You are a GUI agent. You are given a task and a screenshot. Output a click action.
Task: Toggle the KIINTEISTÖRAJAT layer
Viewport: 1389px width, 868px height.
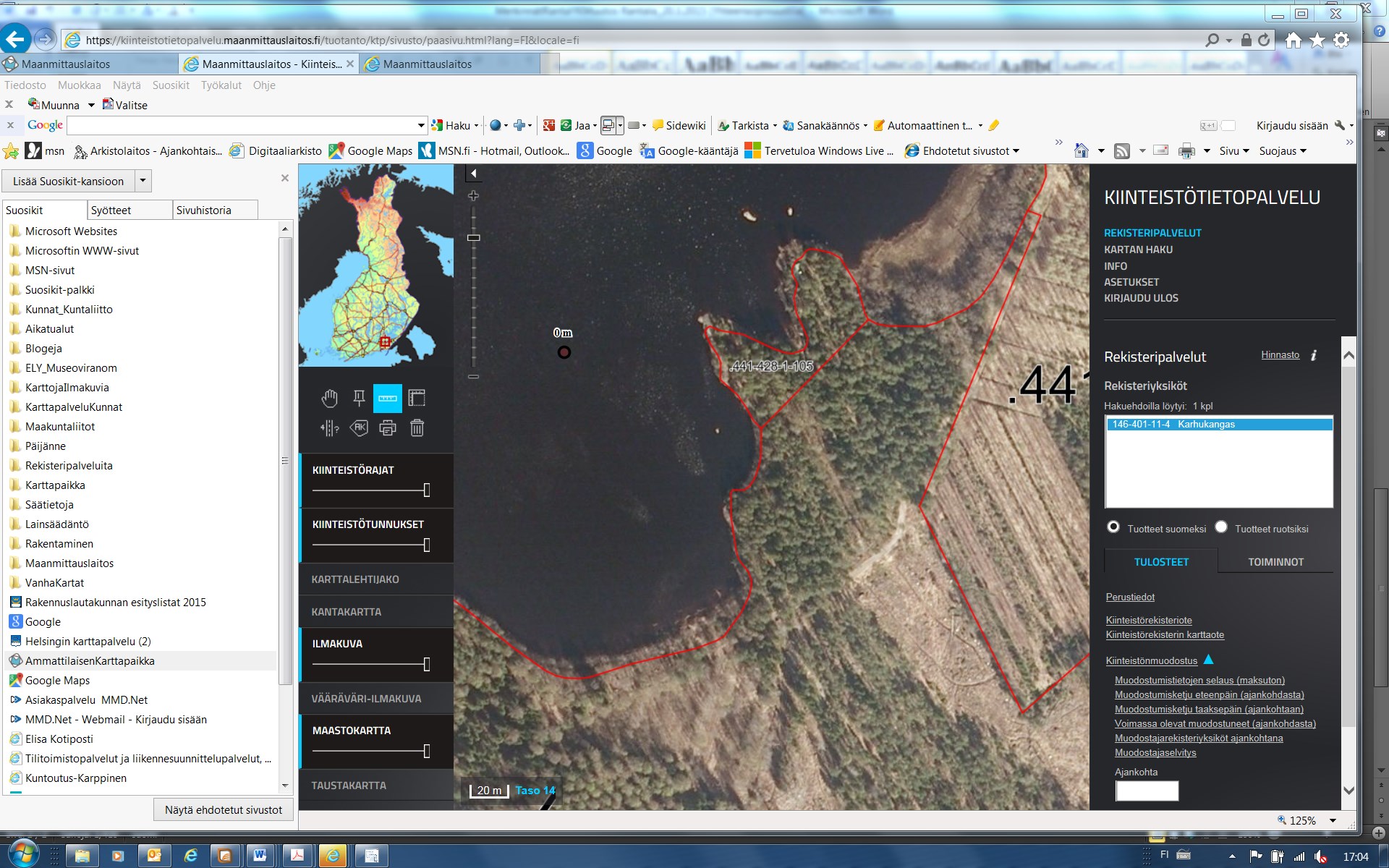(353, 470)
